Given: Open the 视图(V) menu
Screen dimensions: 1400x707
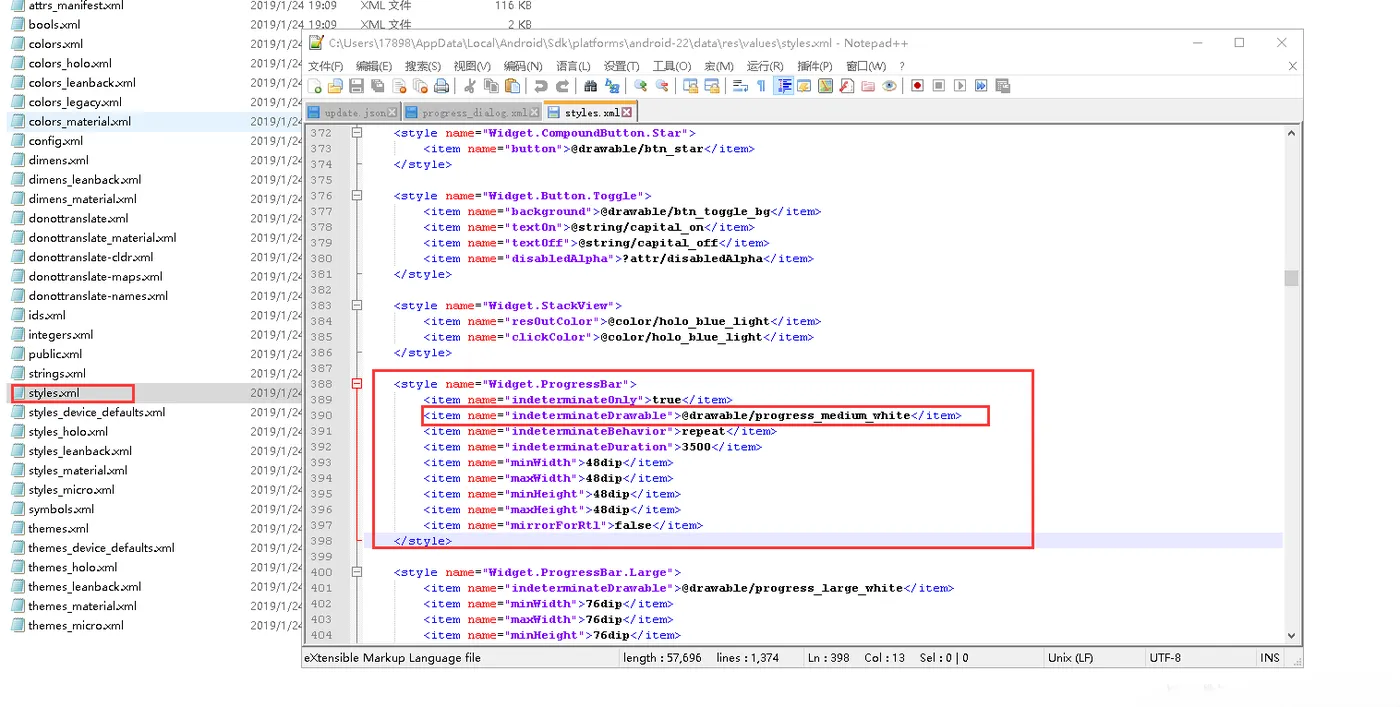Looking at the screenshot, I should (x=472, y=66).
